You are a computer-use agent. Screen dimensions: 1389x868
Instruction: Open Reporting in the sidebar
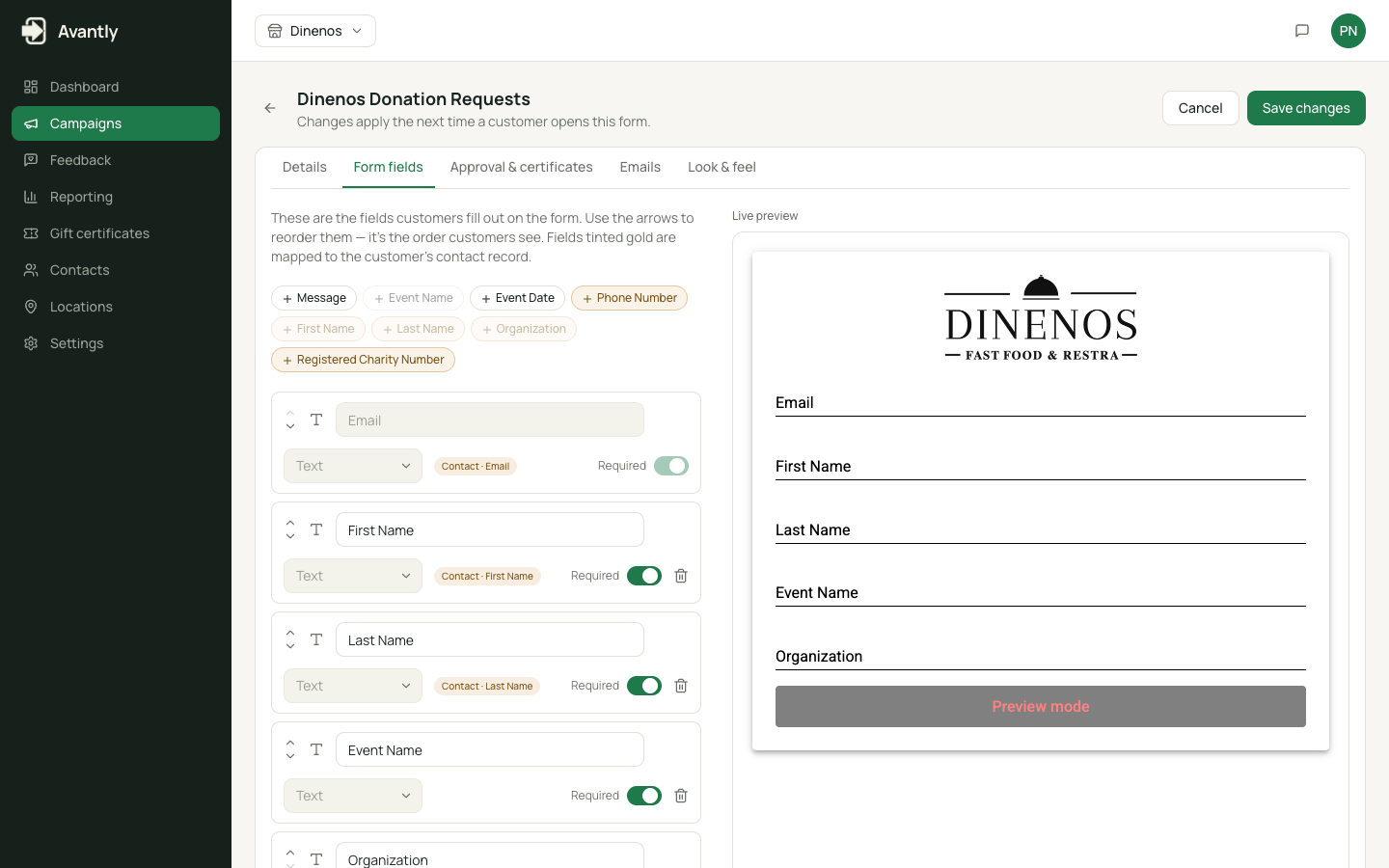[116, 197]
